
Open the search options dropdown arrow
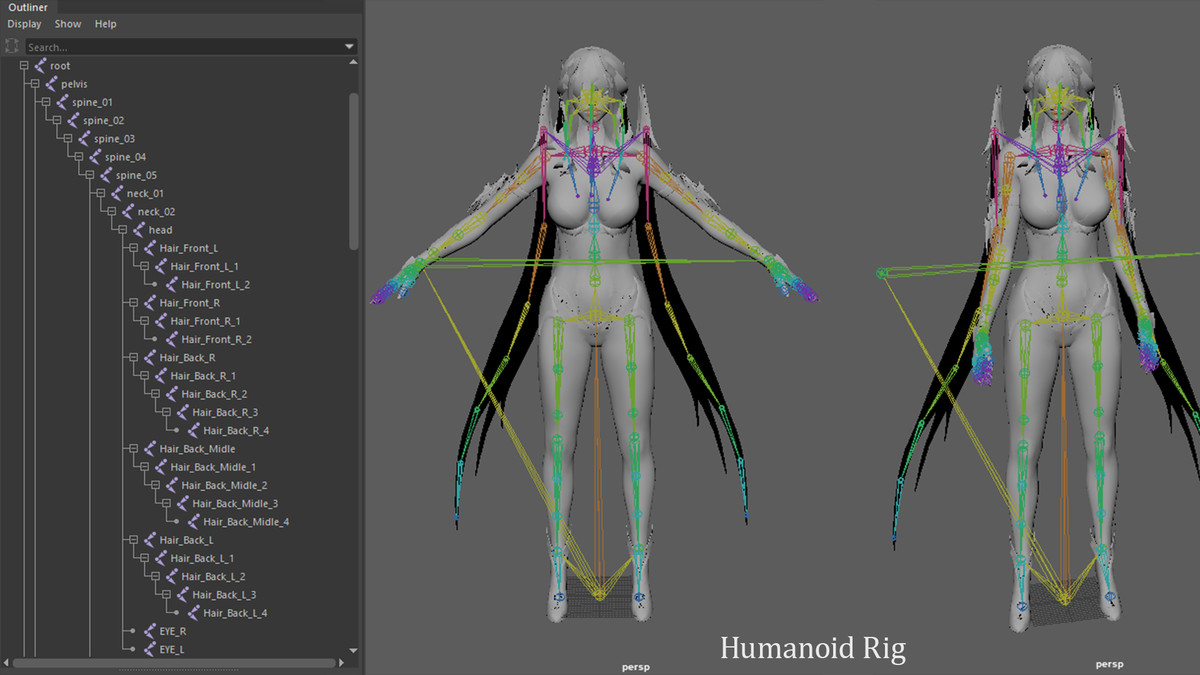click(x=349, y=47)
